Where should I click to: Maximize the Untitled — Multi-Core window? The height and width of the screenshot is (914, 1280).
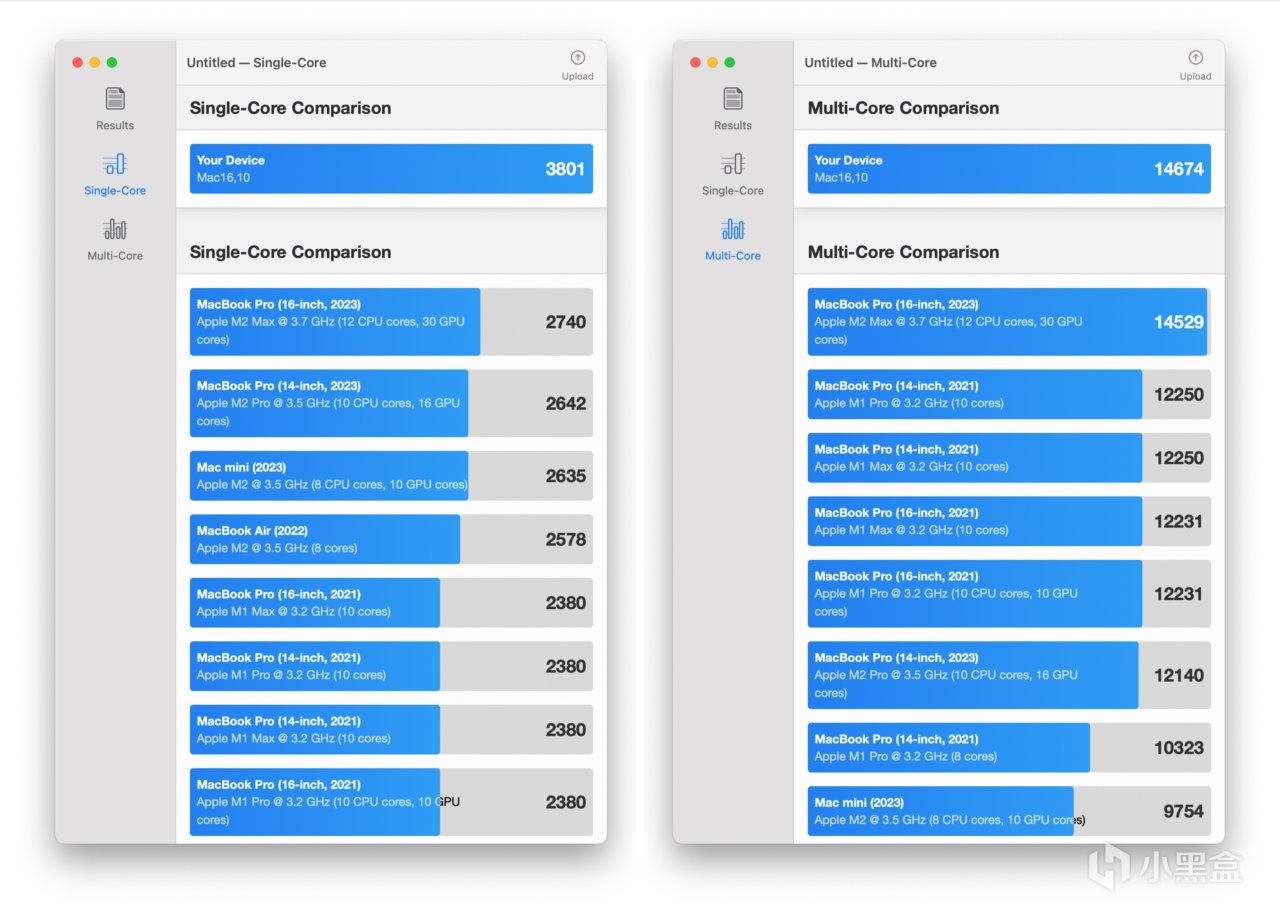[730, 62]
